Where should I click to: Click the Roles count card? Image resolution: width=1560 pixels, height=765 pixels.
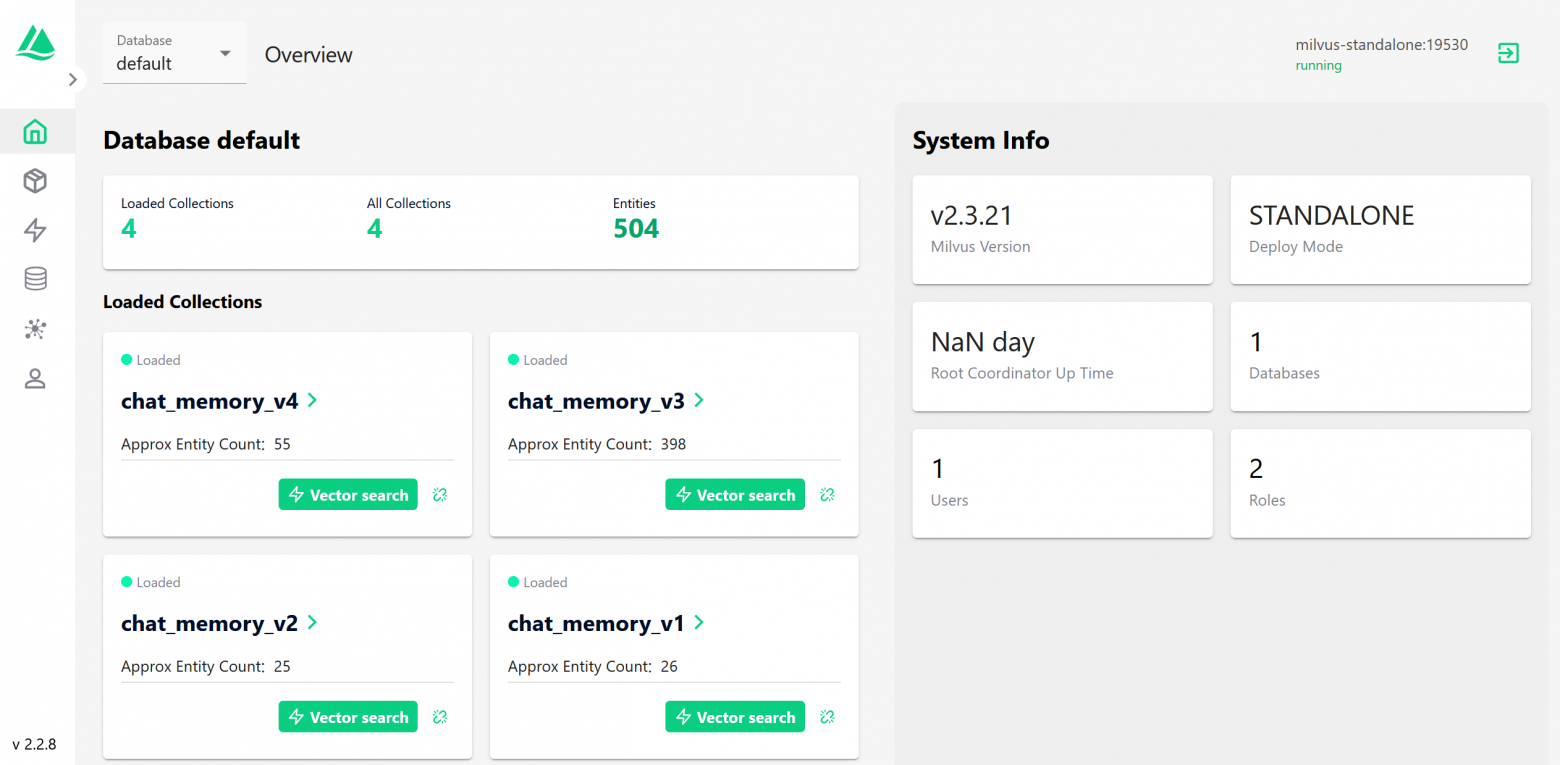pos(1381,484)
